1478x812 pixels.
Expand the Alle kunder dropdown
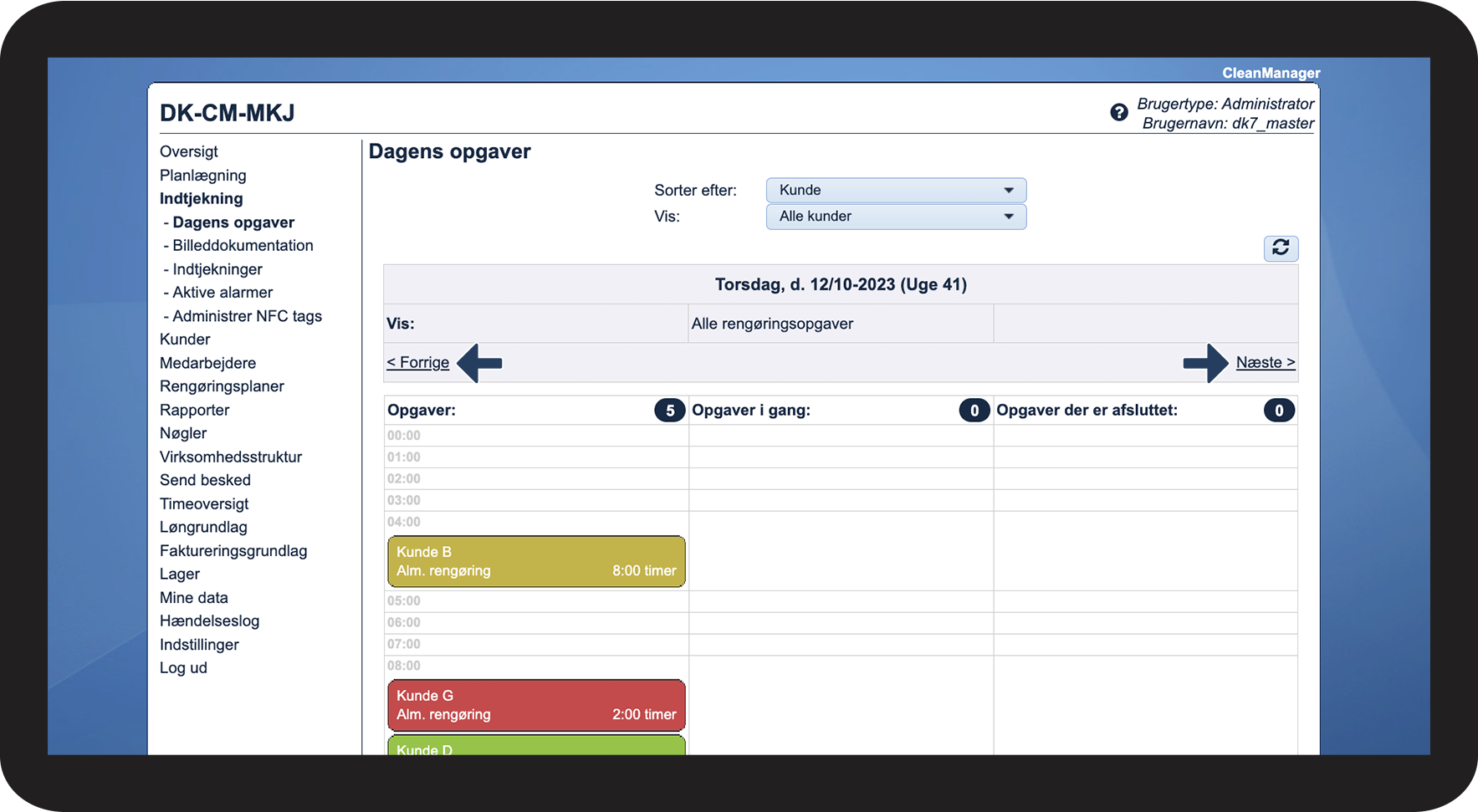tap(896, 217)
